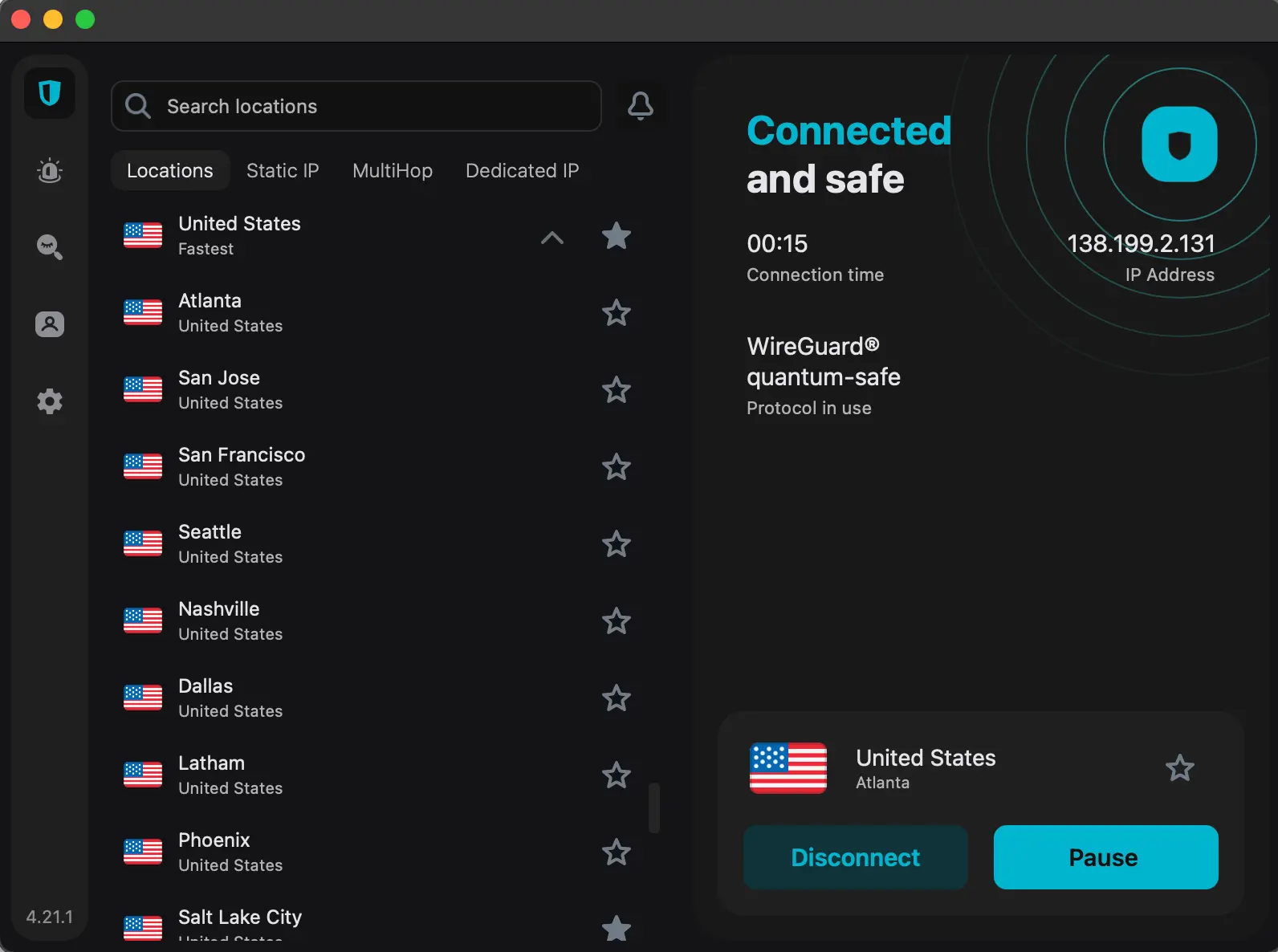Click the flag beside Phoenix
Image resolution: width=1278 pixels, height=952 pixels.
143,852
